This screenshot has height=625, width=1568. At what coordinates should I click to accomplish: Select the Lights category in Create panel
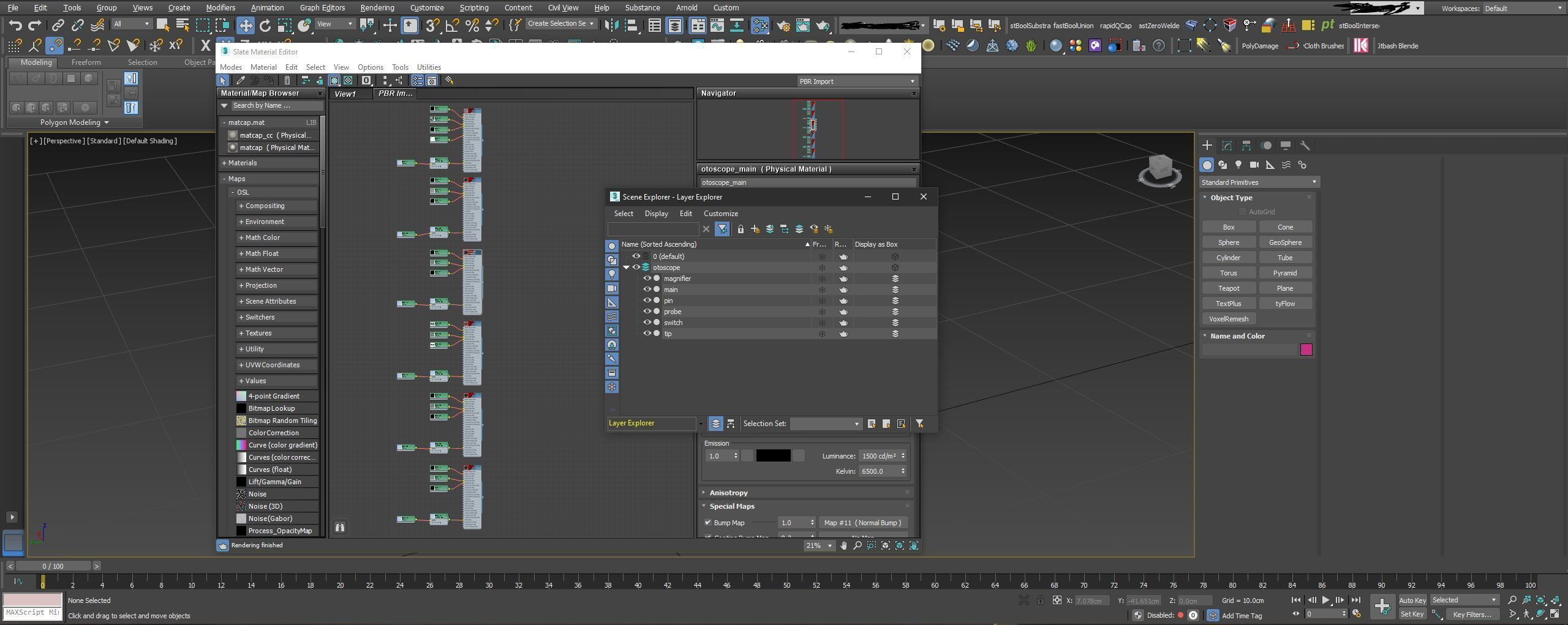pos(1238,165)
